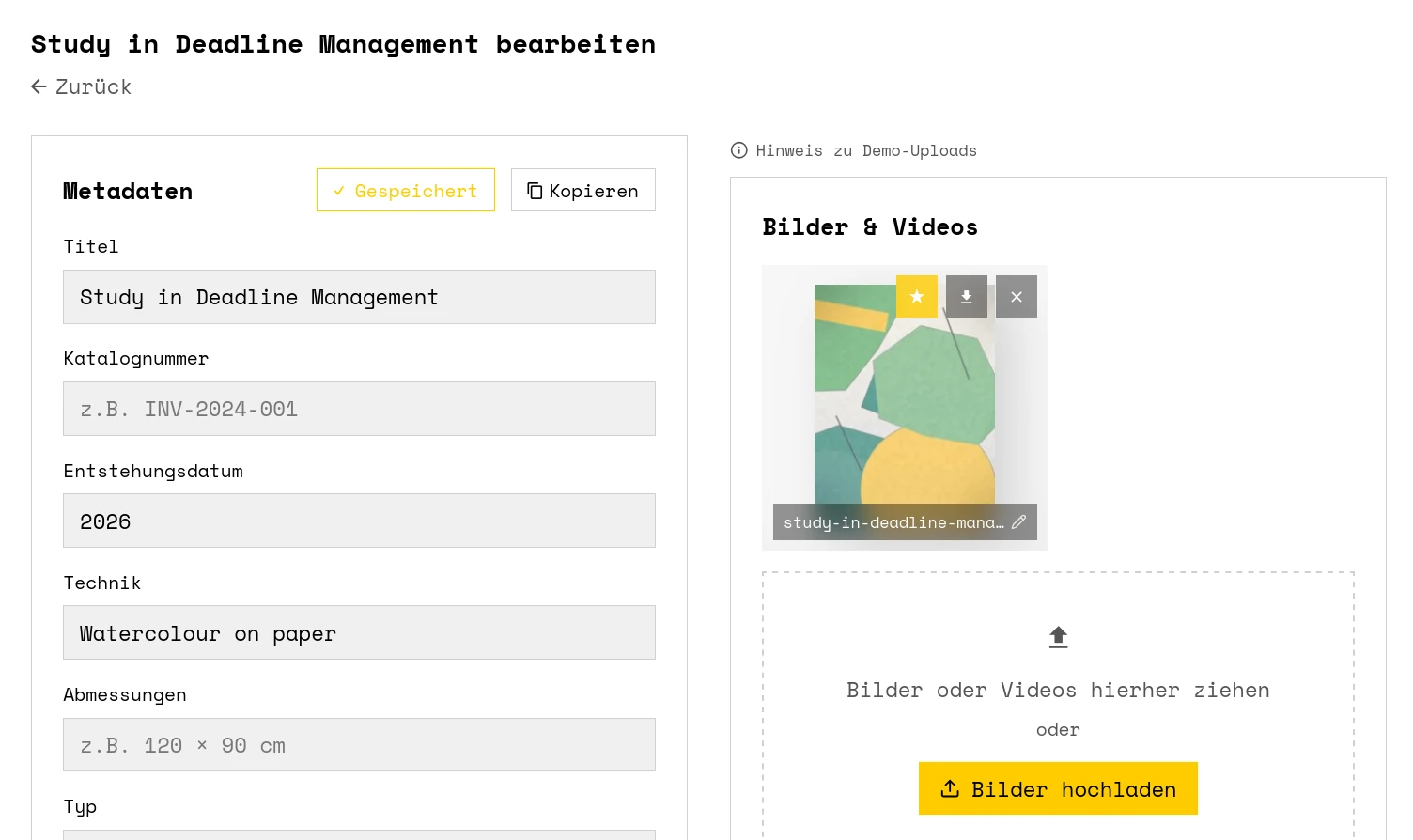The height and width of the screenshot is (840, 1413).
Task: Open the Typ field
Action: [359, 834]
